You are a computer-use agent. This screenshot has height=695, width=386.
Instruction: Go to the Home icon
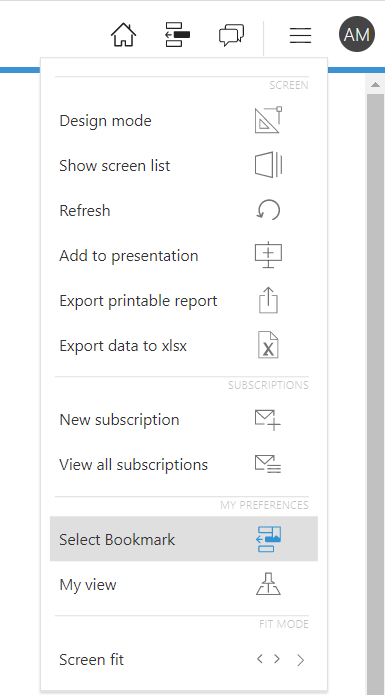123,35
